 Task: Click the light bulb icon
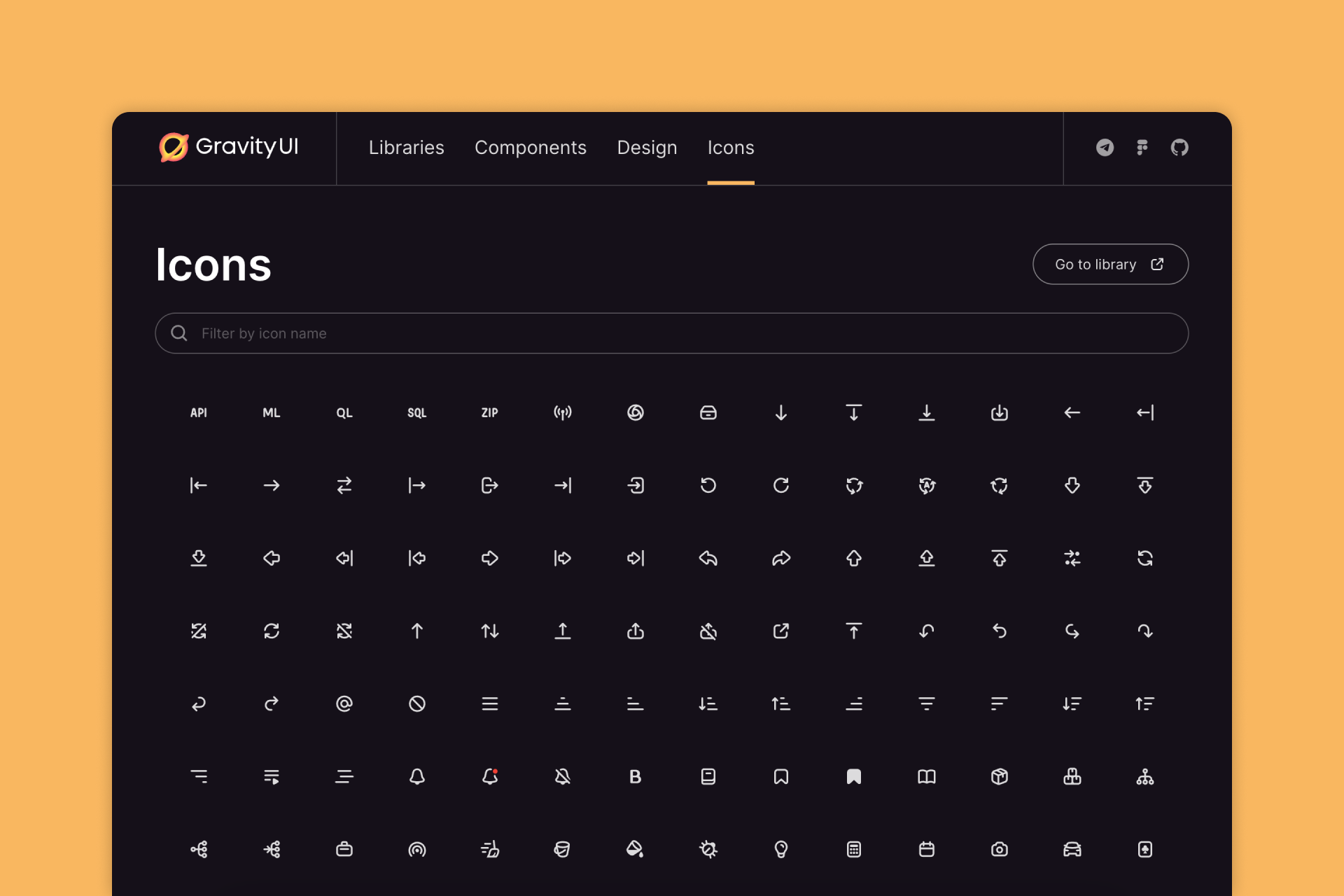coord(780,849)
